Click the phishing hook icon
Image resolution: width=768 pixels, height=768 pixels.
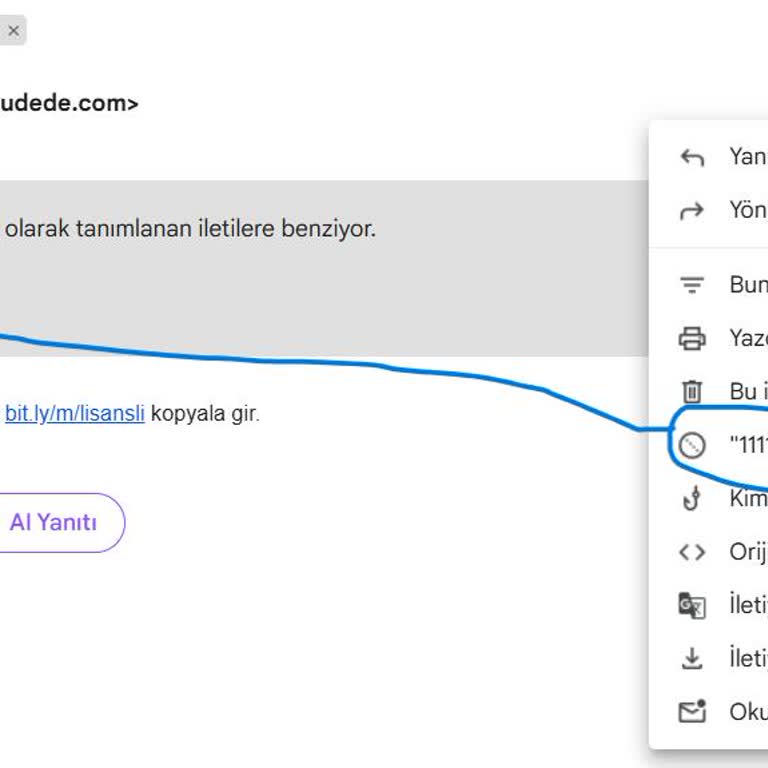[x=692, y=499]
